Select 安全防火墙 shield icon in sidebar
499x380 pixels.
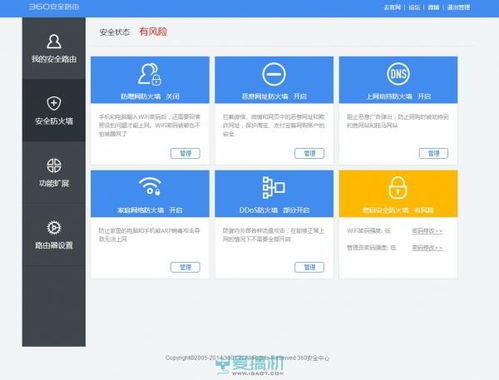pos(54,103)
